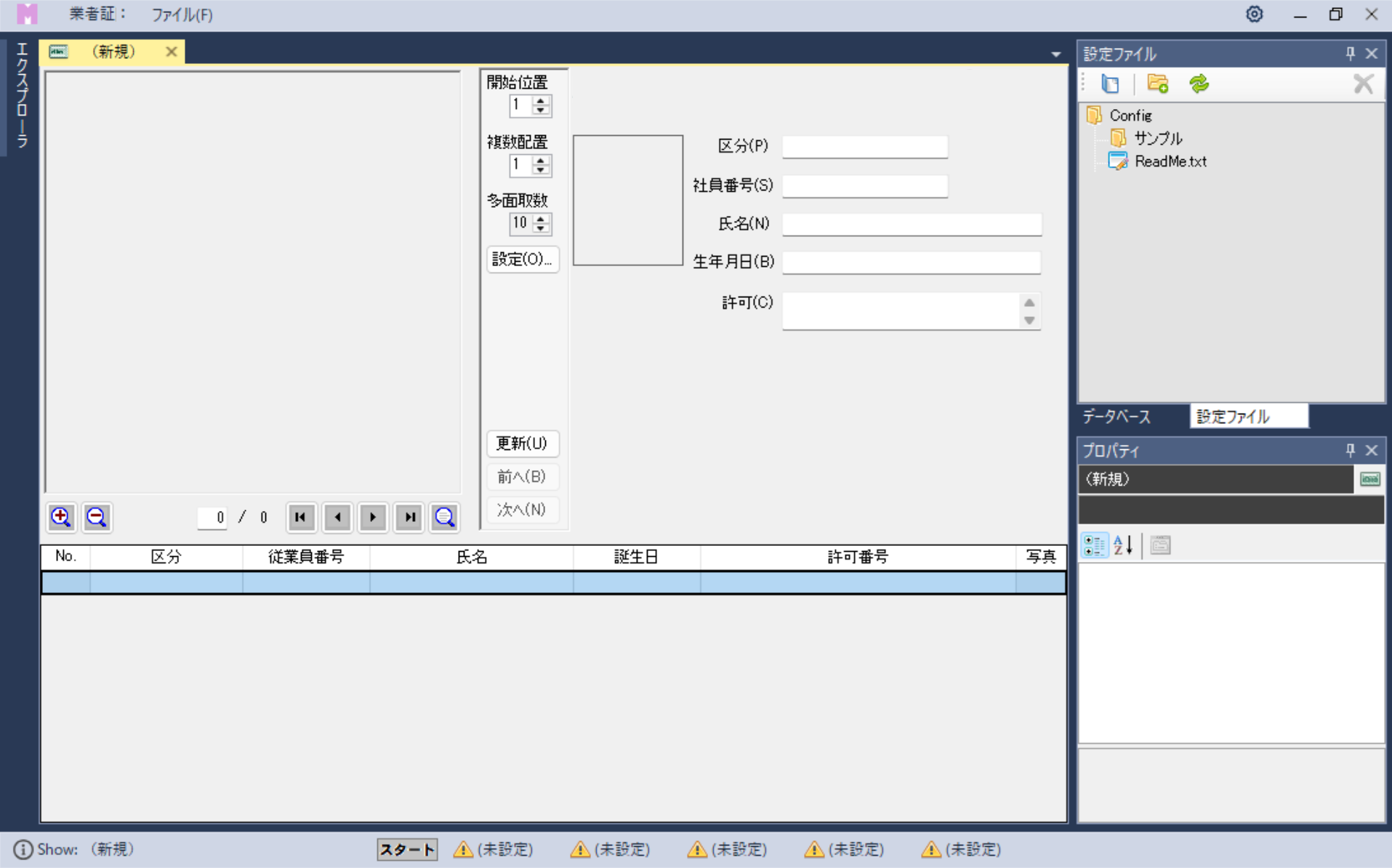Image resolution: width=1392 pixels, height=868 pixels.
Task: Click the 前へ(B) button
Action: [523, 477]
